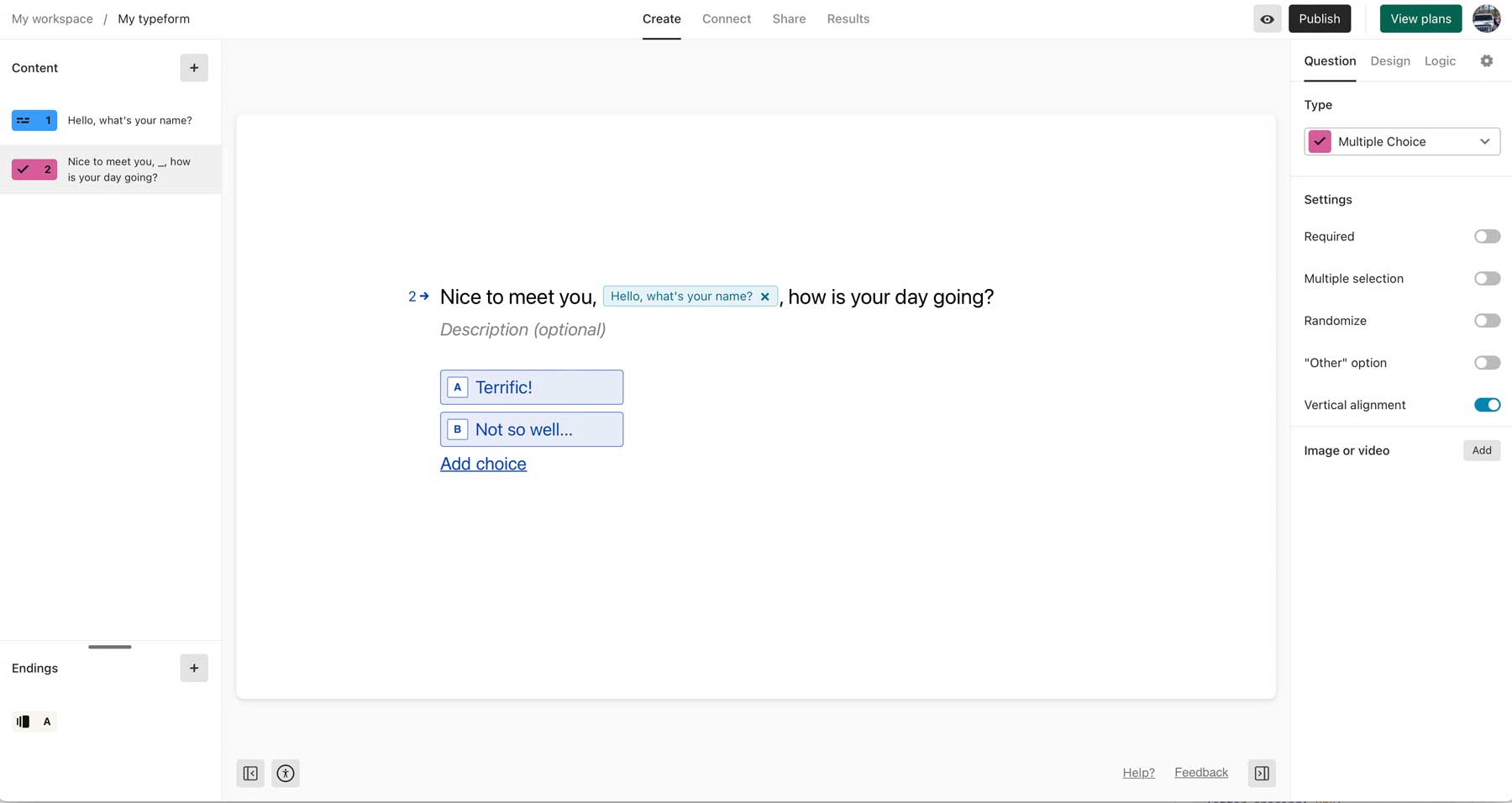
Task: Open the form preview eye icon
Action: (x=1268, y=18)
